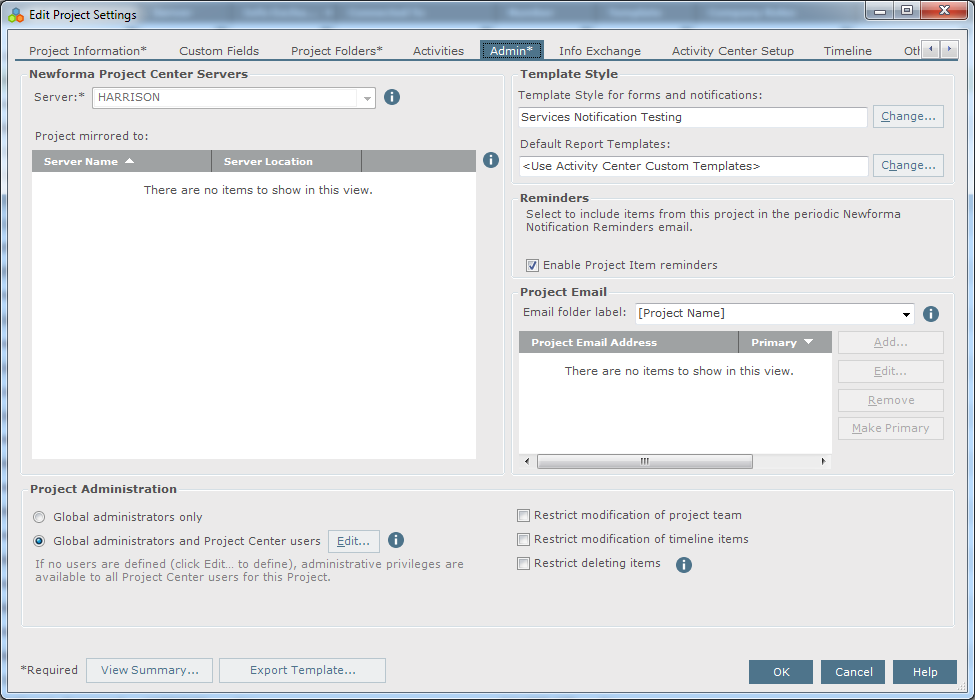
Task: Click the Project Email Address column header
Action: pos(629,343)
